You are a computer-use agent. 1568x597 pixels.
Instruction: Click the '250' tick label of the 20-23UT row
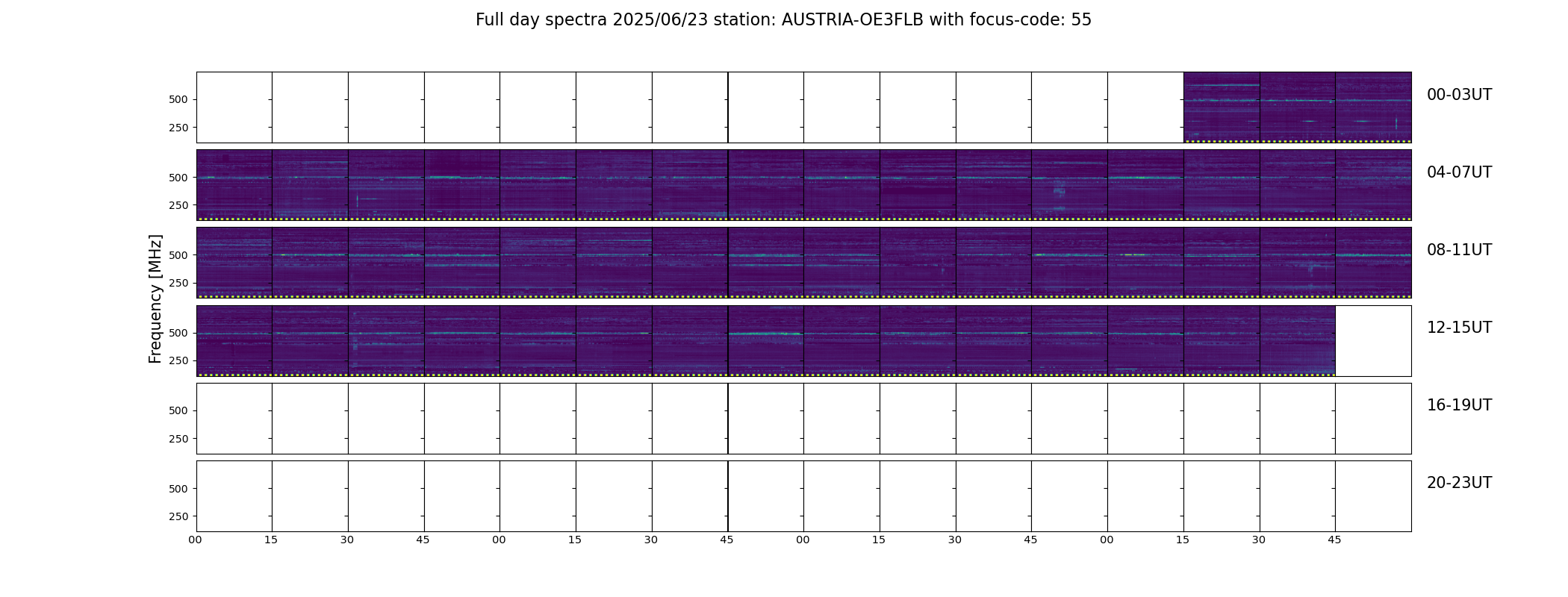click(178, 516)
